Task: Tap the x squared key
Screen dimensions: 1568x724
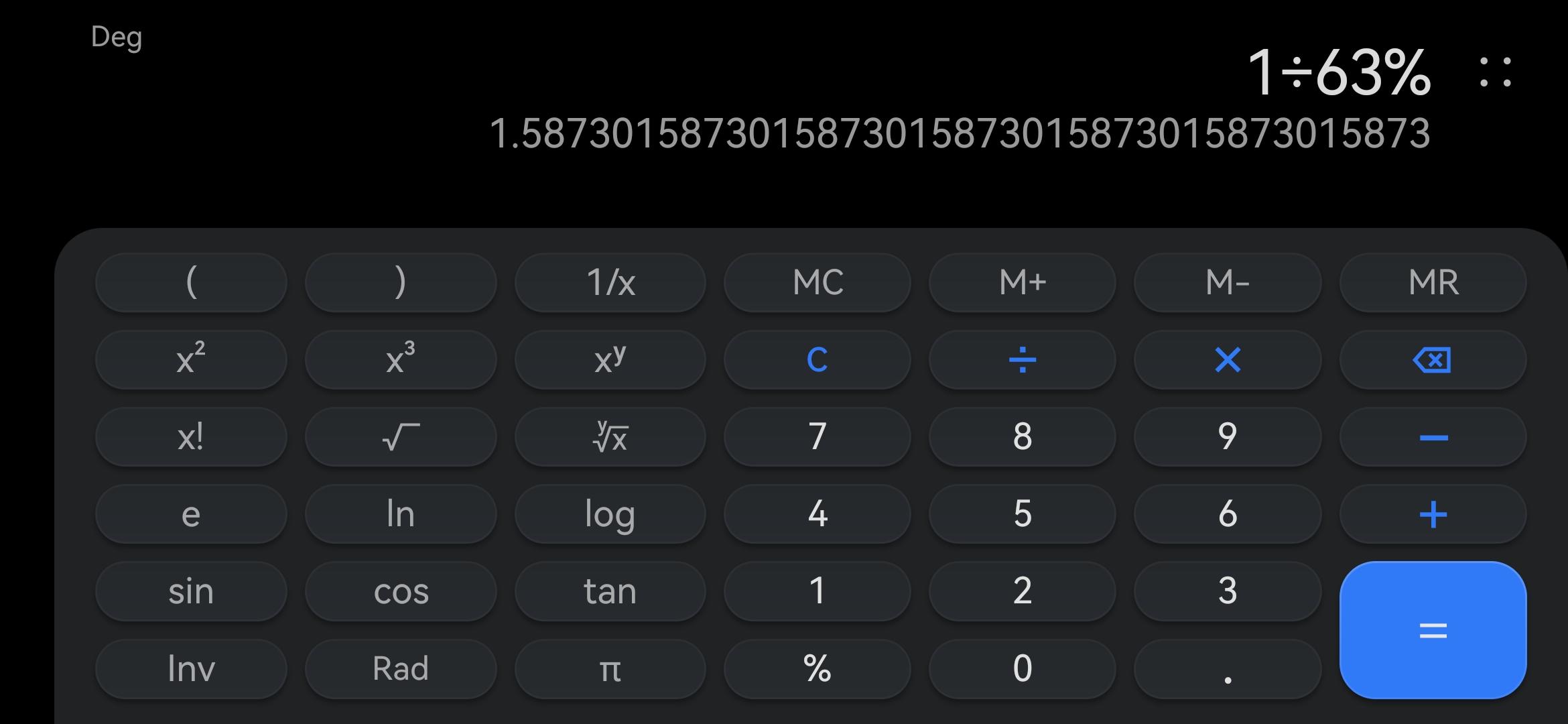Action: point(191,360)
